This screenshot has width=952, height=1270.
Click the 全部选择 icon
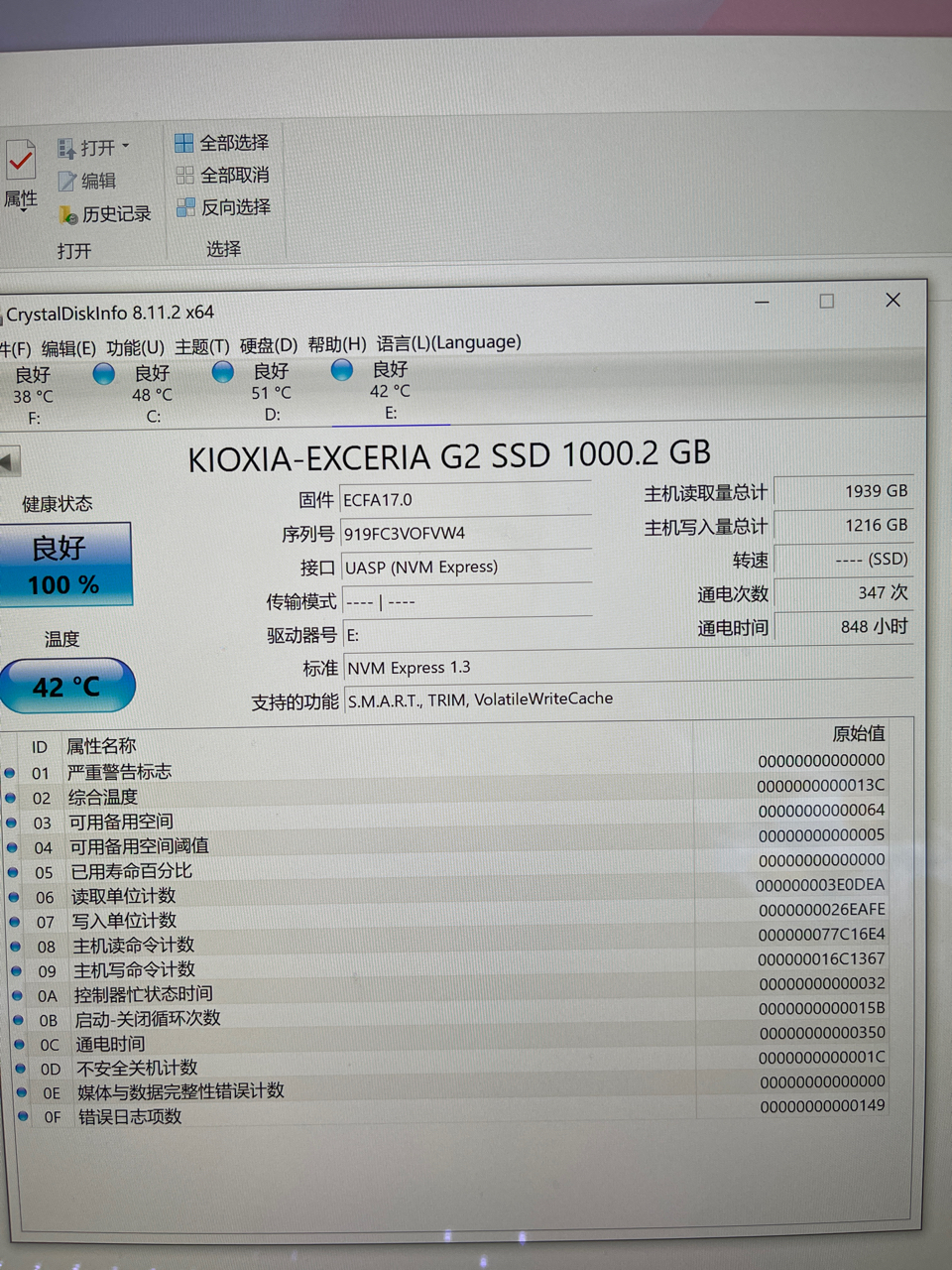[184, 142]
